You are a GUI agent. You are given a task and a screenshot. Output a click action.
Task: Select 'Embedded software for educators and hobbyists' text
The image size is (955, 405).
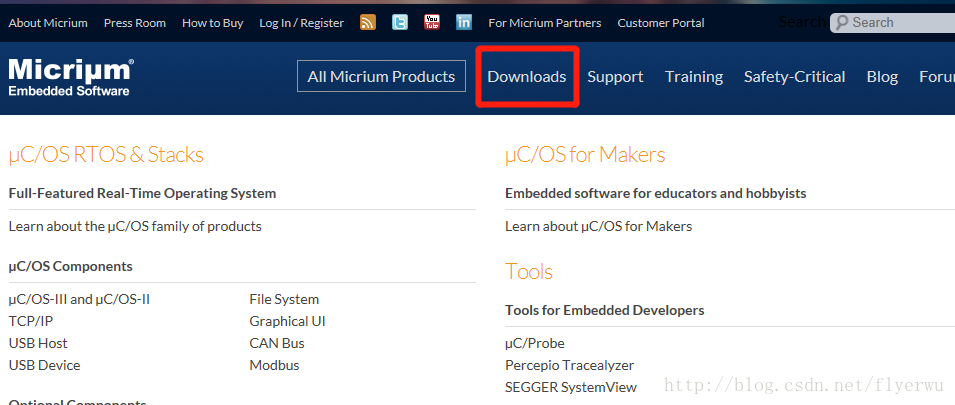click(656, 193)
